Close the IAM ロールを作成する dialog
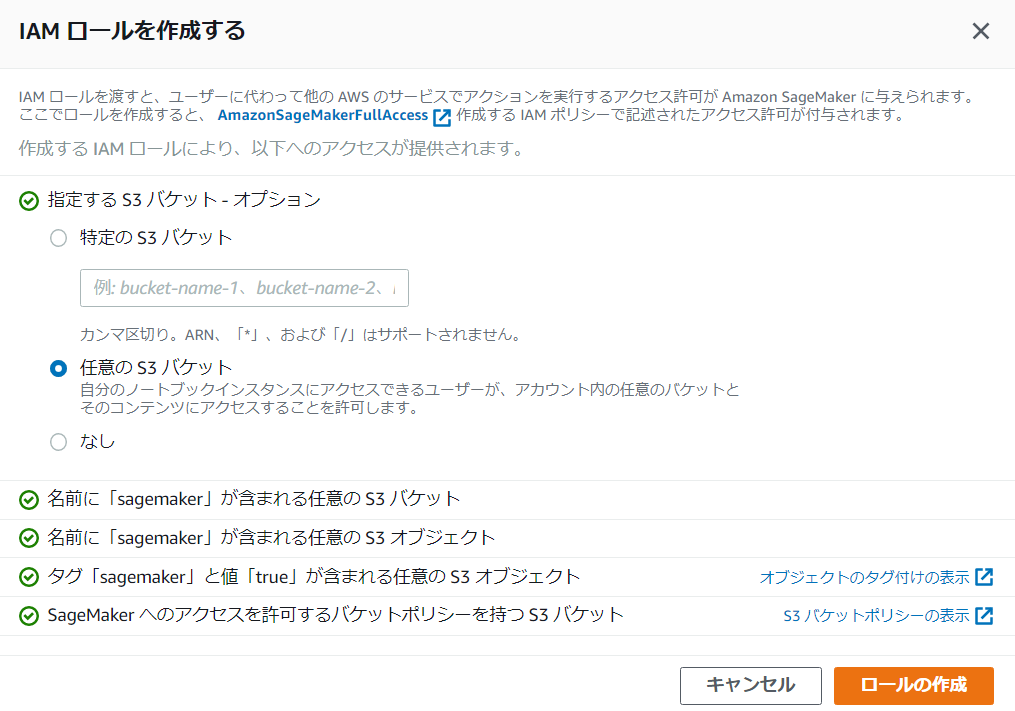Viewport: 1015px width, 711px height. (x=981, y=30)
